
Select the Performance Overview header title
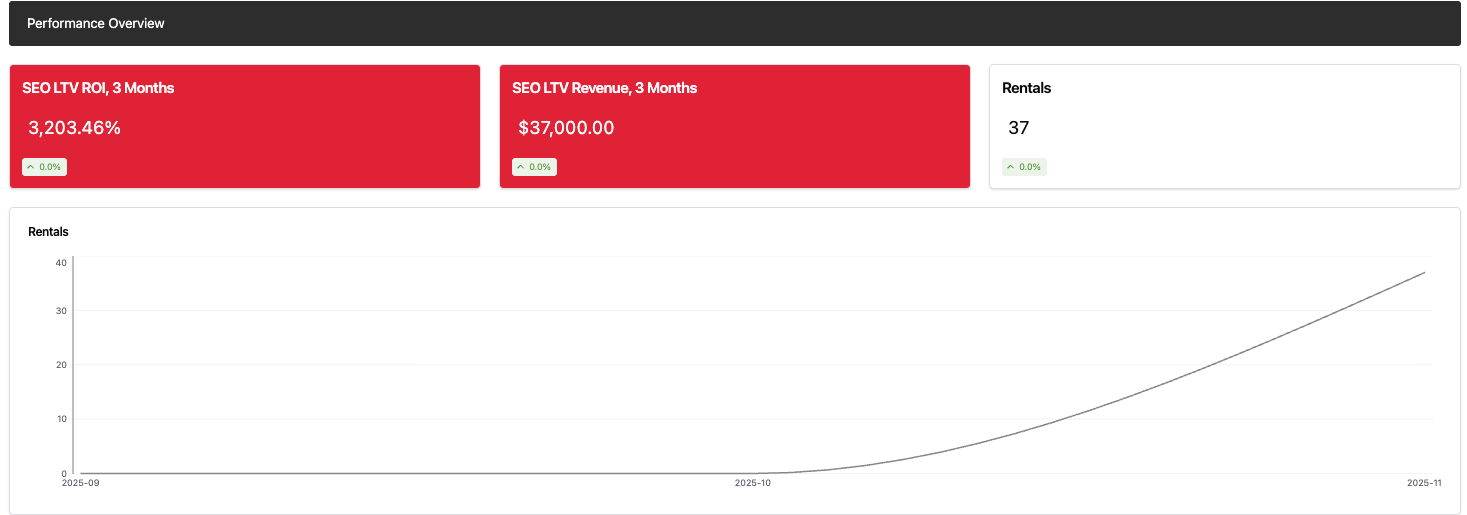pos(96,23)
